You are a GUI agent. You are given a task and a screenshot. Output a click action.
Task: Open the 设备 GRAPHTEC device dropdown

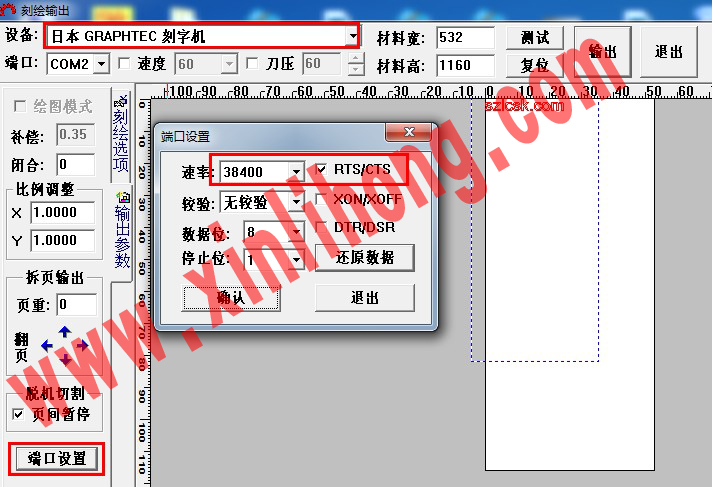pyautogui.click(x=352, y=37)
